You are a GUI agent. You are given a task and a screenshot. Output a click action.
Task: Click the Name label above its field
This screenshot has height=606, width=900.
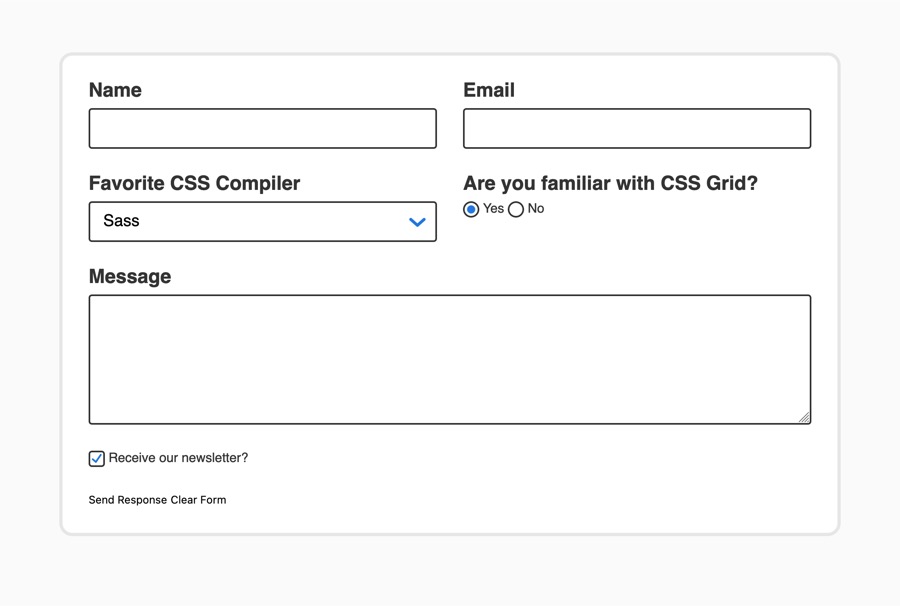coord(115,90)
